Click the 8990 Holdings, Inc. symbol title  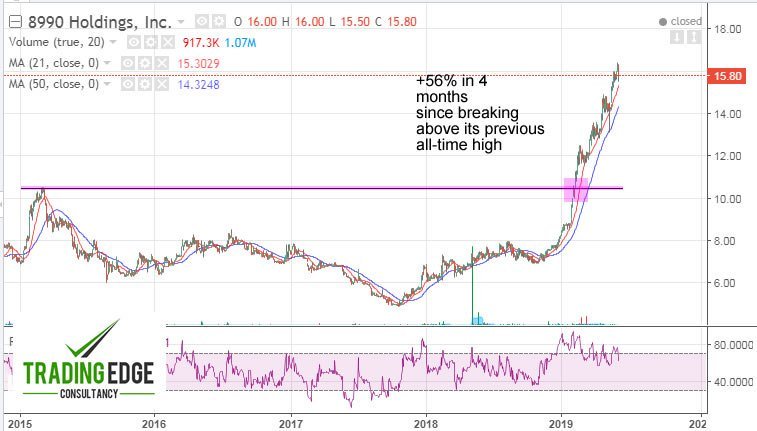click(100, 22)
